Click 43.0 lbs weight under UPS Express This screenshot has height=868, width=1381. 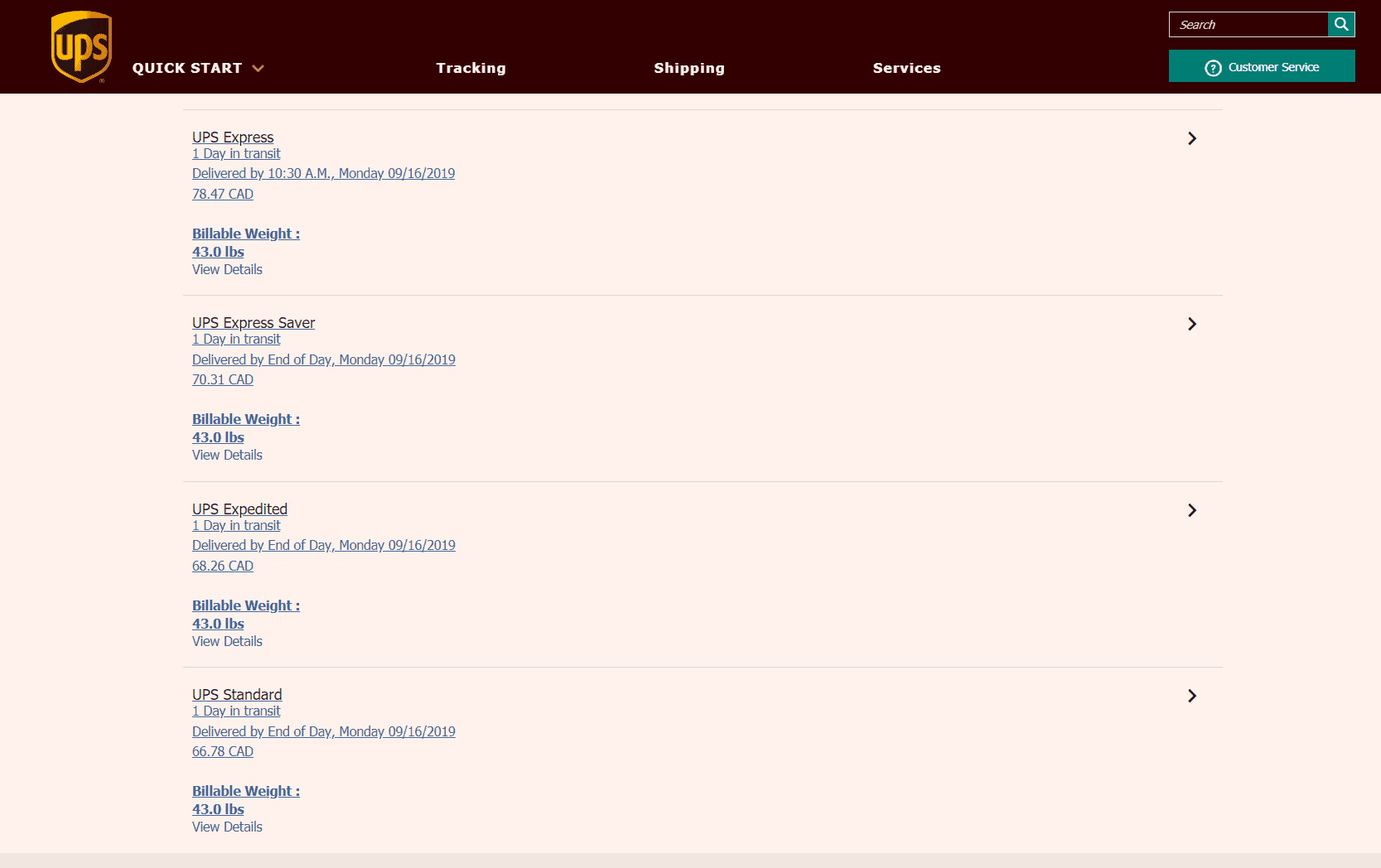218,252
